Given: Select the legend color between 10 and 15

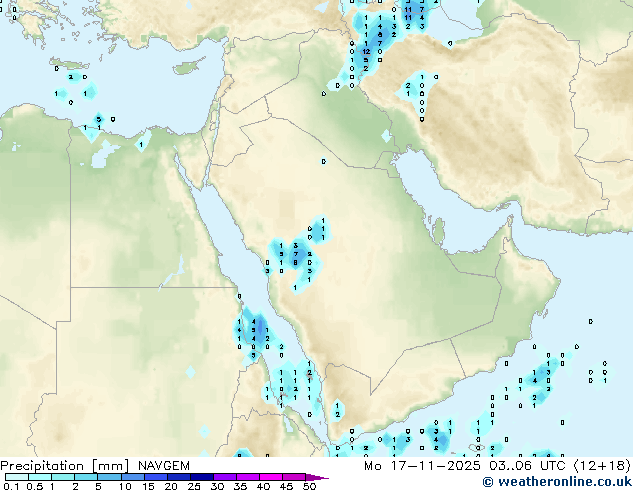Looking at the screenshot, I should tap(132, 477).
